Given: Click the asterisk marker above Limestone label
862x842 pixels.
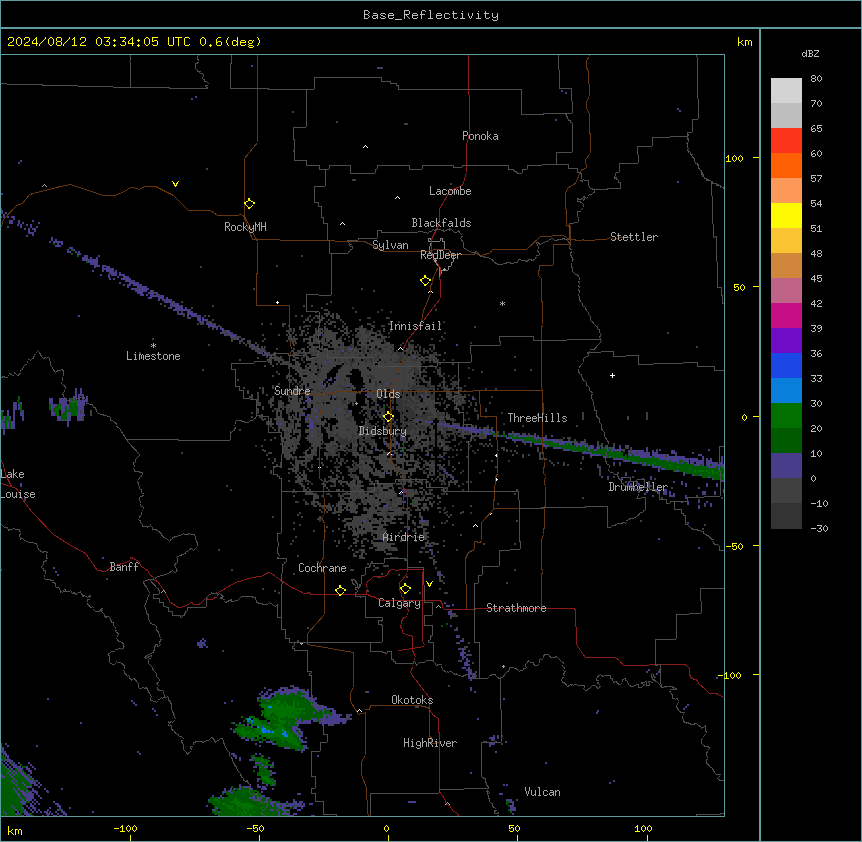Looking at the screenshot, I should [153, 345].
